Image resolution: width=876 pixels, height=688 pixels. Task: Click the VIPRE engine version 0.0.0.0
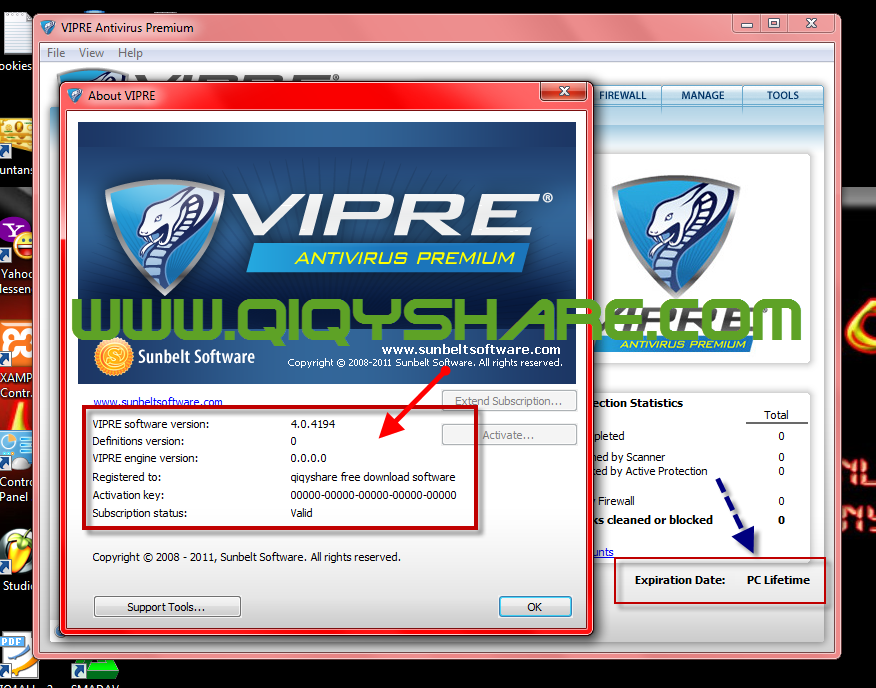[x=308, y=458]
